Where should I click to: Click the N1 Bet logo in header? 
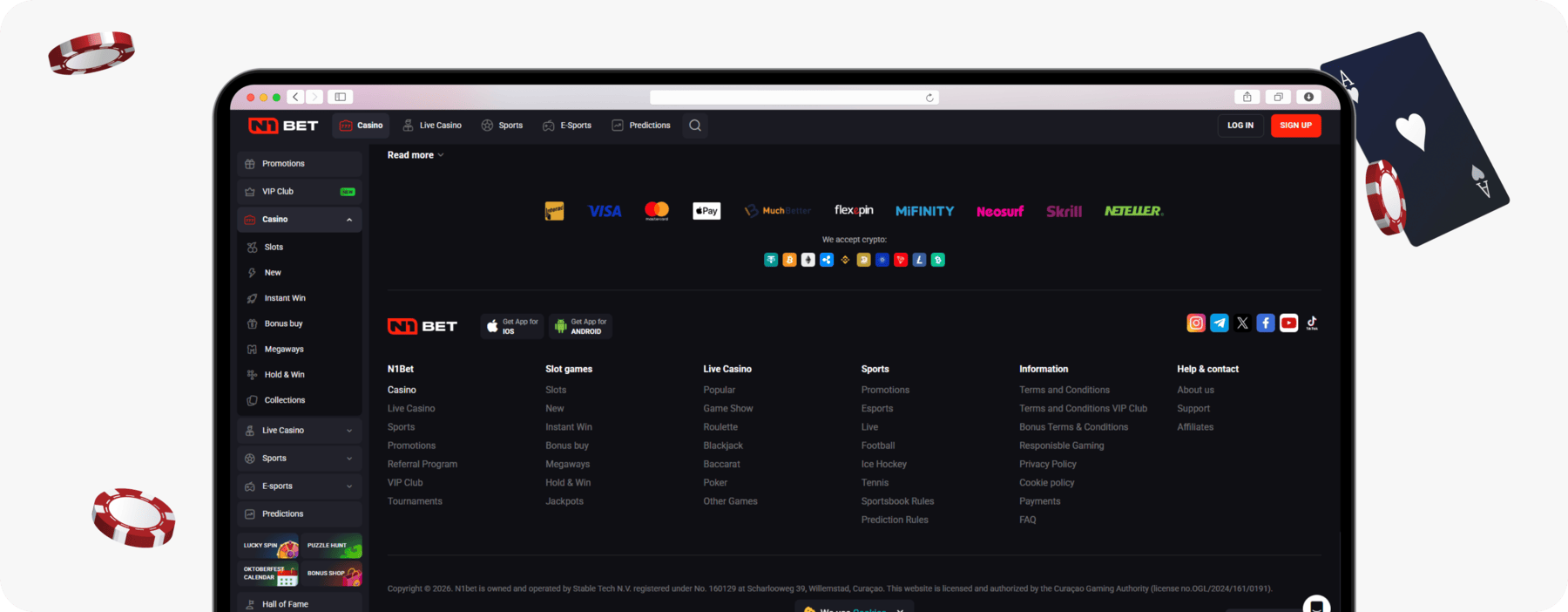pyautogui.click(x=283, y=126)
